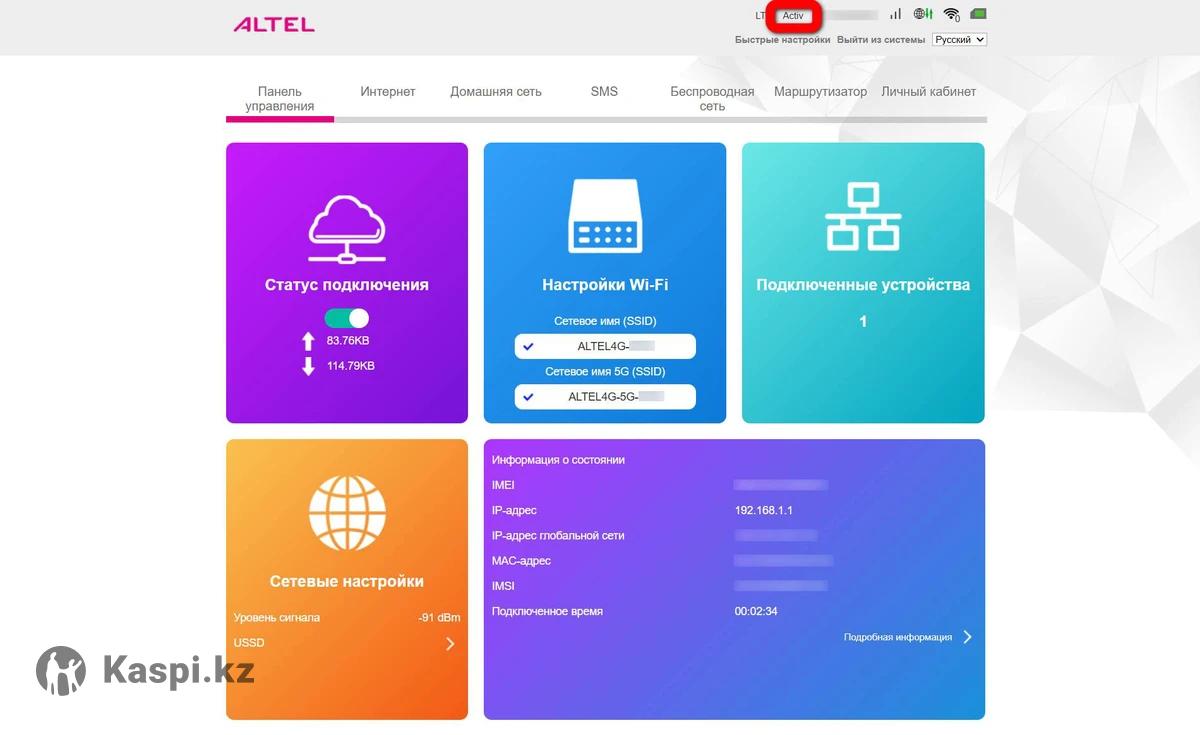The height and width of the screenshot is (735, 1200).
Task: Click the Wi-Fi connected clients icon
Action: tap(951, 14)
